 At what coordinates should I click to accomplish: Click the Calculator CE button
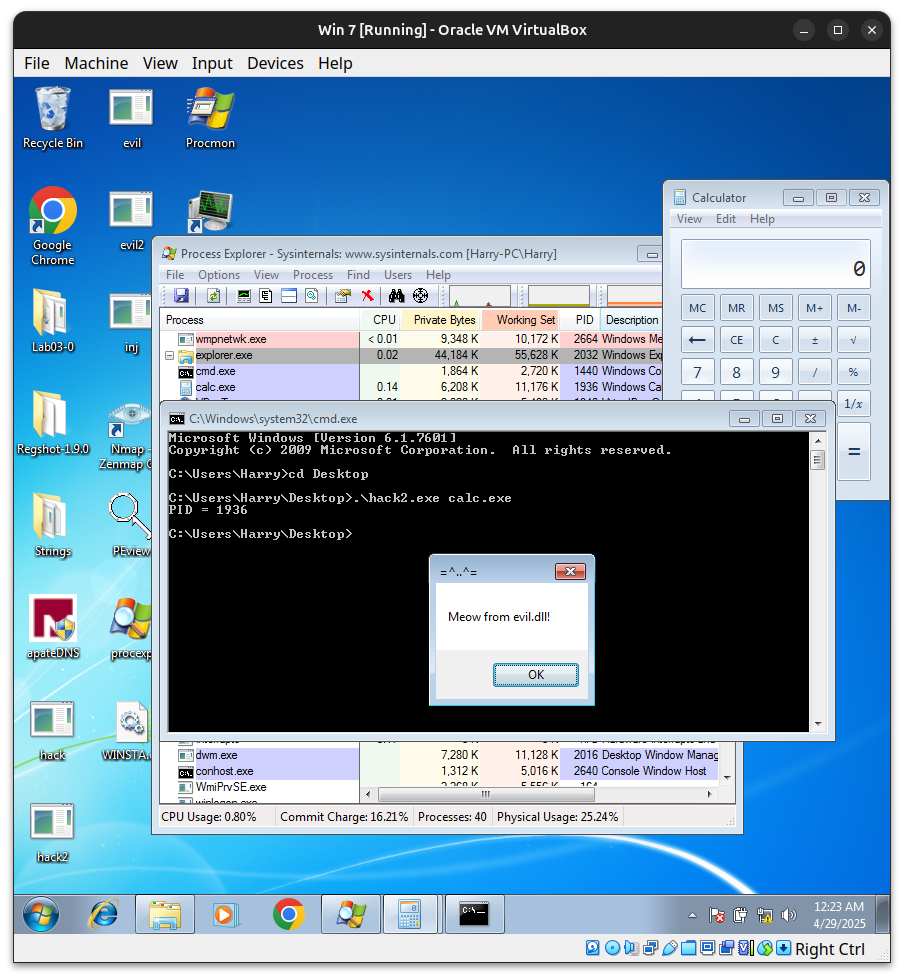[x=737, y=340]
